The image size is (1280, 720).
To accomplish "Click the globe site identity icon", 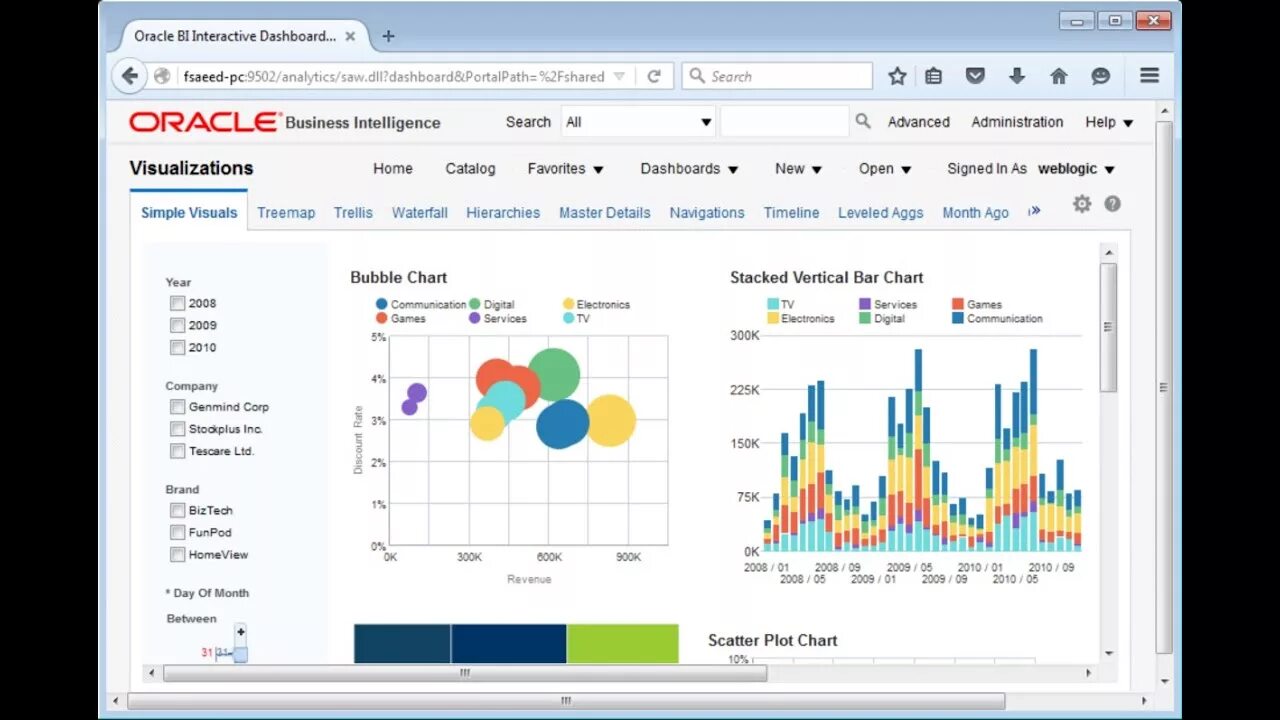I will [162, 76].
